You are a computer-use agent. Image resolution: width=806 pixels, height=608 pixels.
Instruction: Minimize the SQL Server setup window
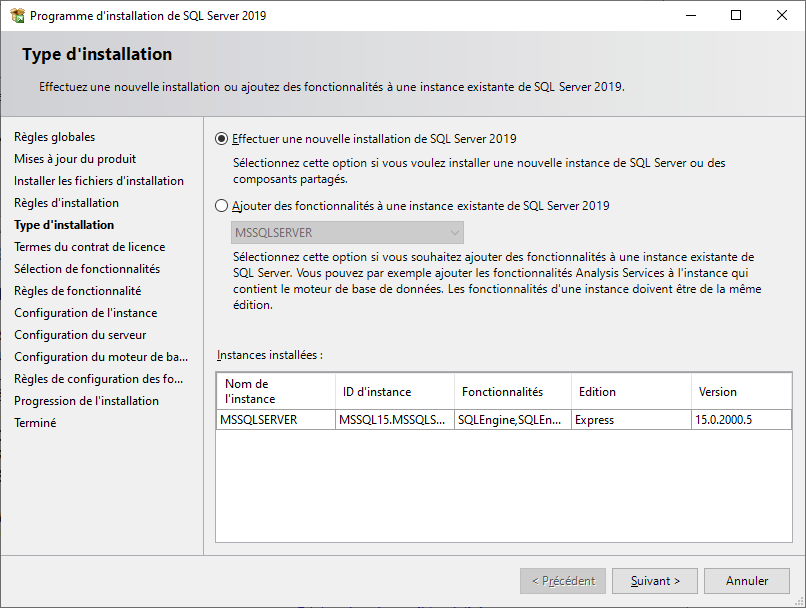691,15
